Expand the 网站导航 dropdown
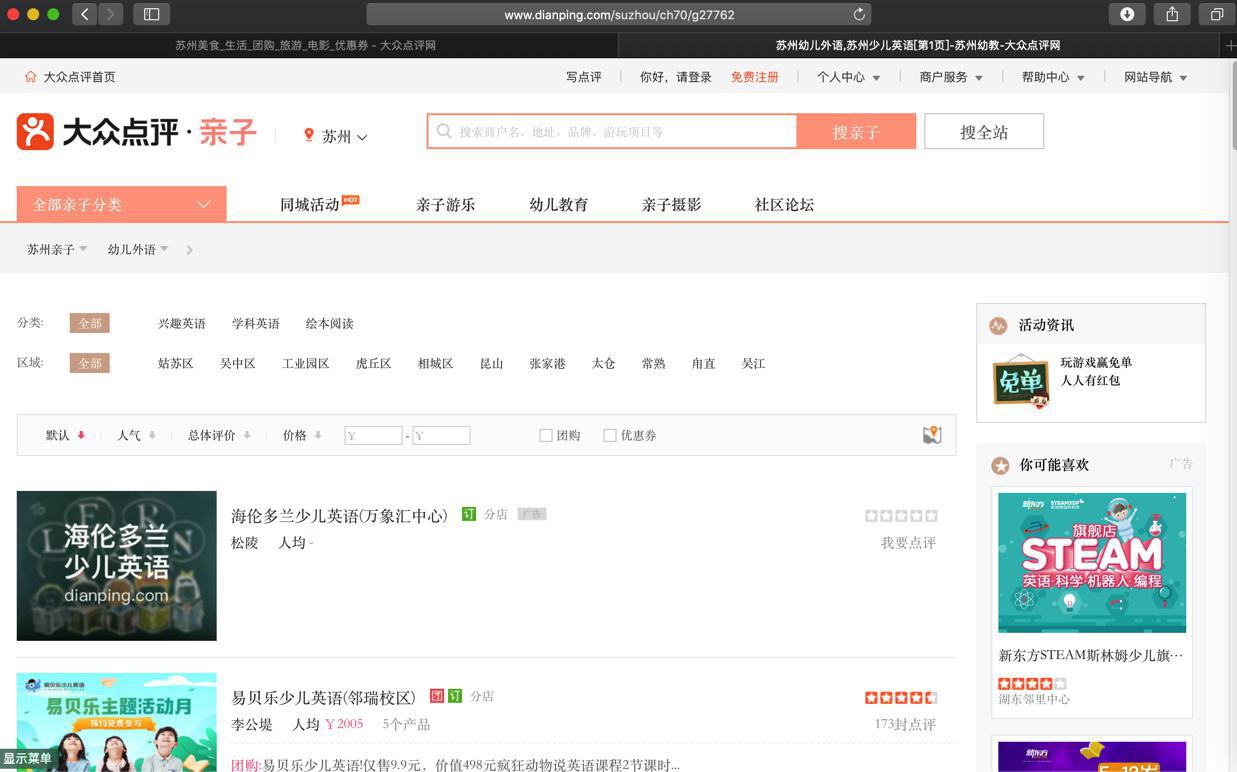1237x772 pixels. [1155, 77]
